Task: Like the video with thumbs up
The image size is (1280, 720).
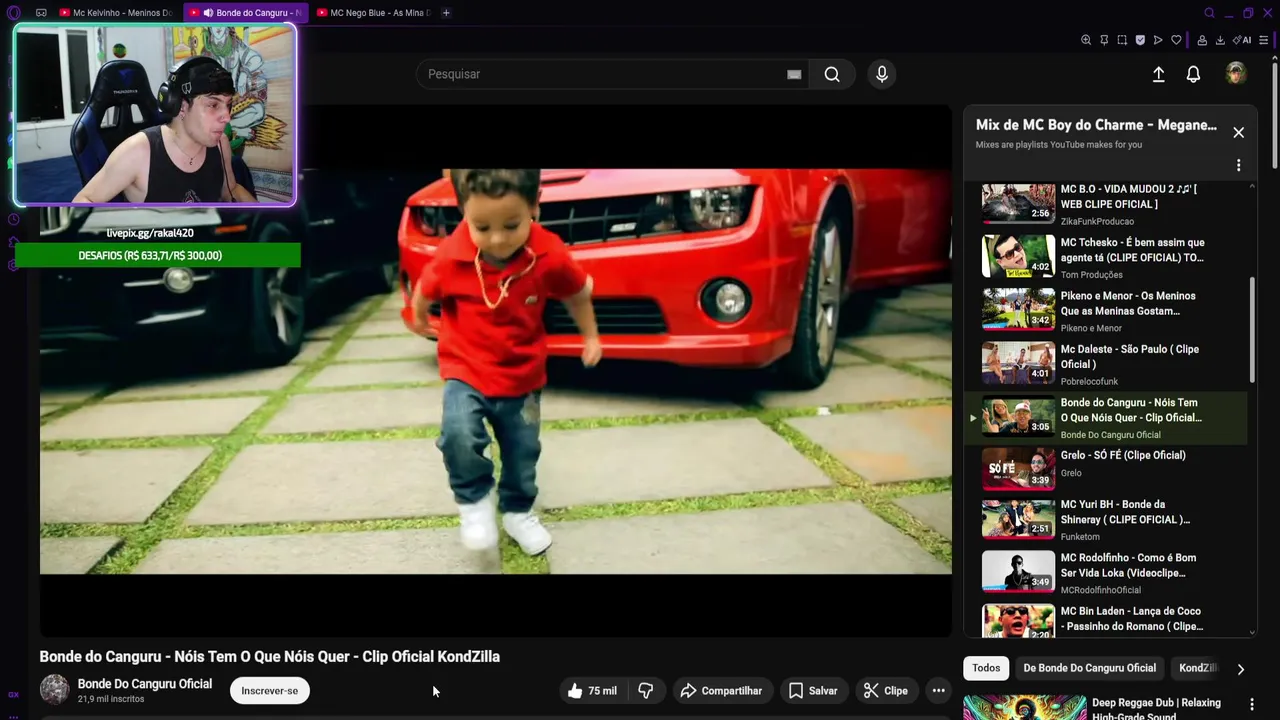Action: (592, 691)
